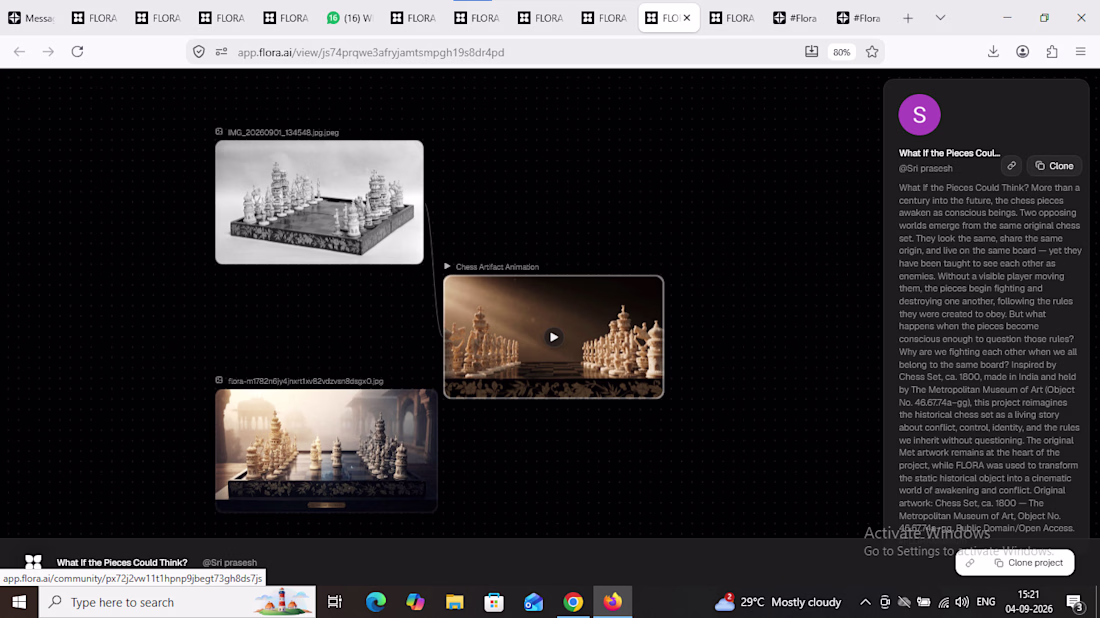This screenshot has height=618, width=1100.
Task: Click the 'What If the Pieces Coul...' panel title
Action: point(949,153)
